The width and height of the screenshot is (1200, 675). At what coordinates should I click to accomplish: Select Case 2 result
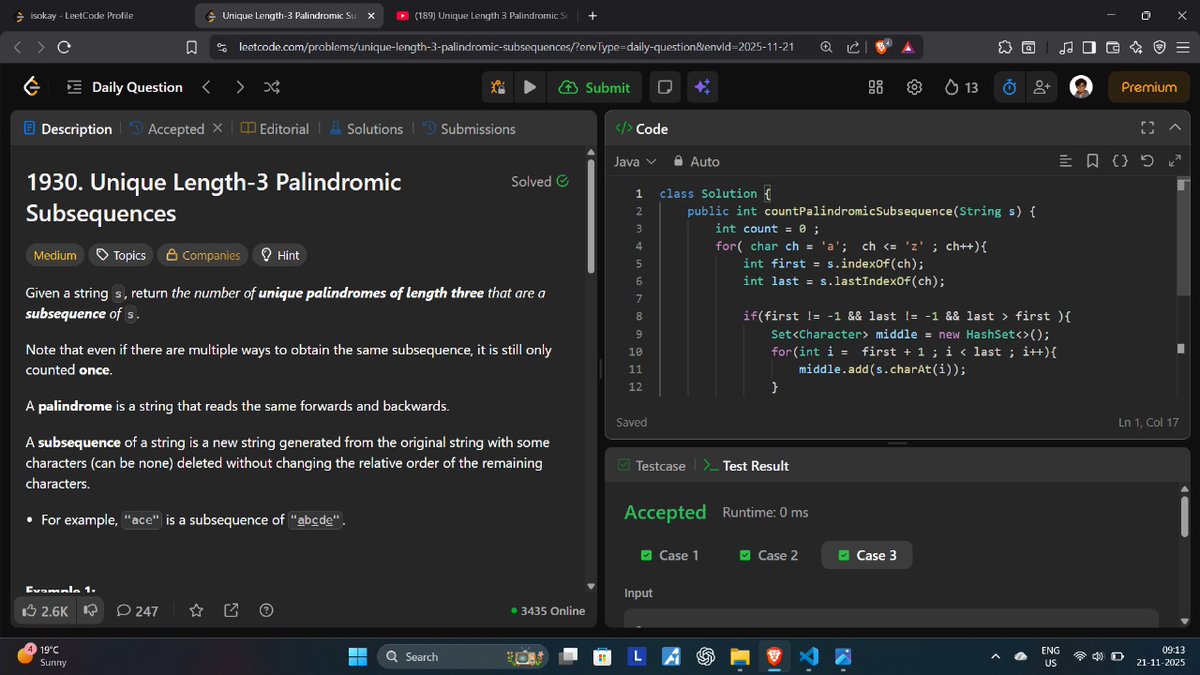point(768,555)
